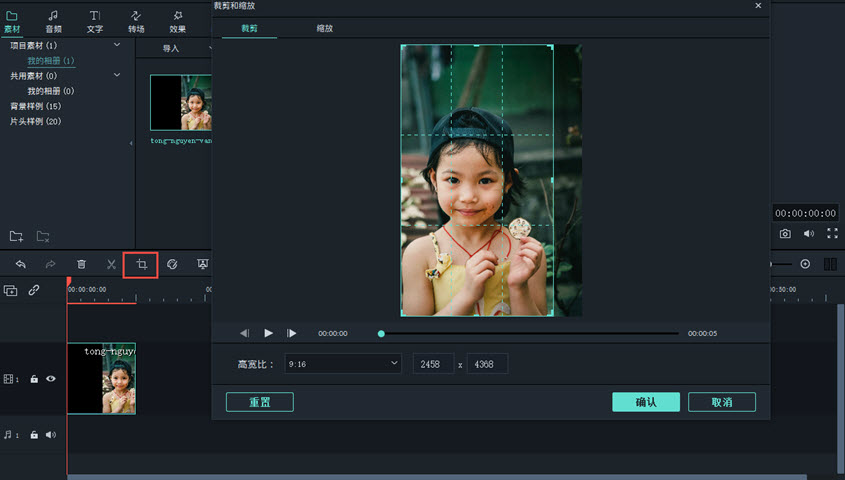Viewport: 845px width, 480px height.
Task: Click the undo arrow icon
Action: click(20, 264)
